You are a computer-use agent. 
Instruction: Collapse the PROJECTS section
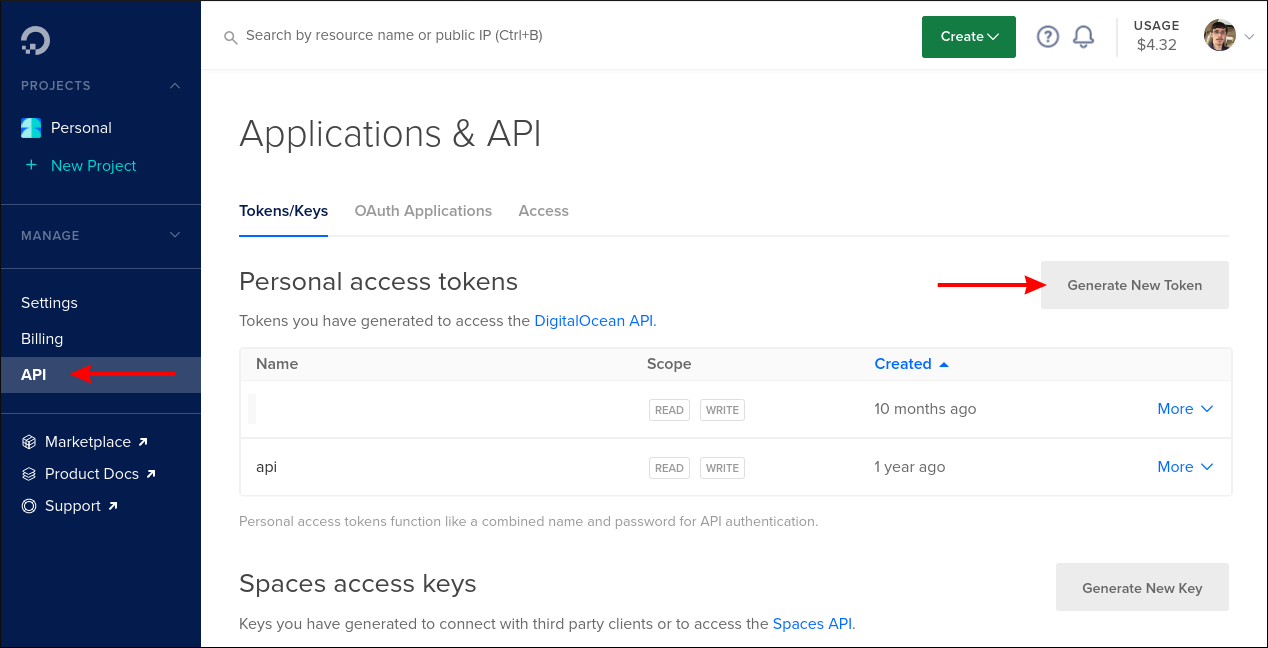pyautogui.click(x=175, y=85)
